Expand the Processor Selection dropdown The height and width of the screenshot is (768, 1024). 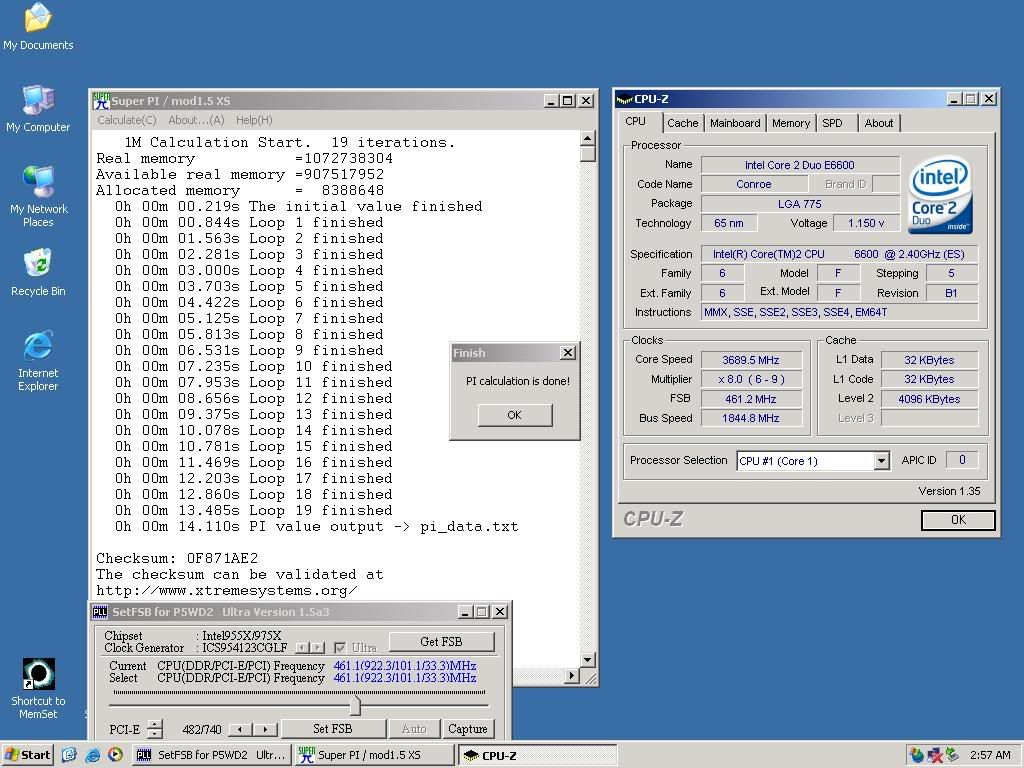coord(881,461)
